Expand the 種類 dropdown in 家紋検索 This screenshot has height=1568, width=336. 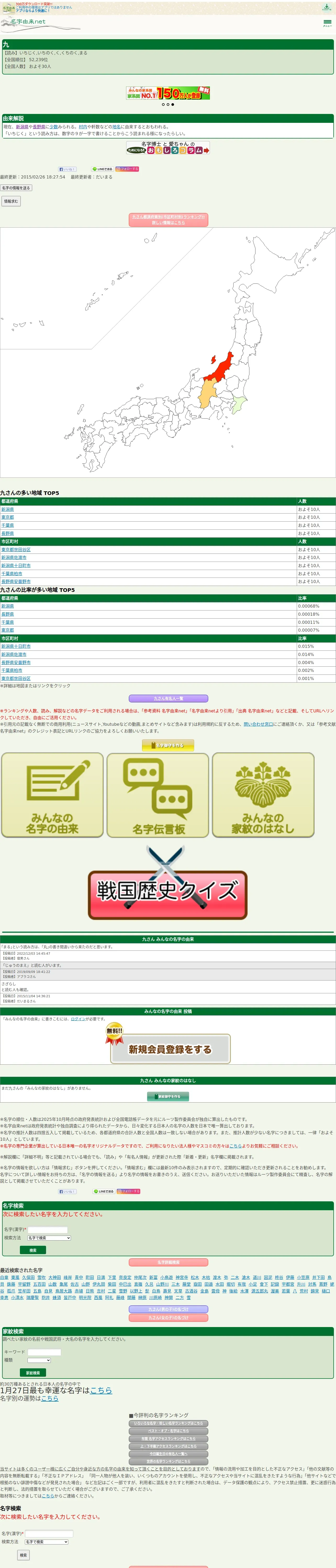coord(39,1361)
